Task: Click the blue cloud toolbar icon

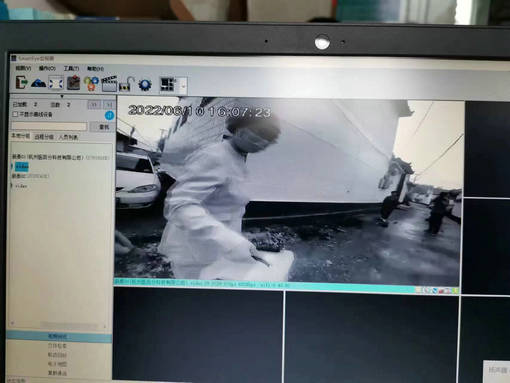Action: point(38,83)
